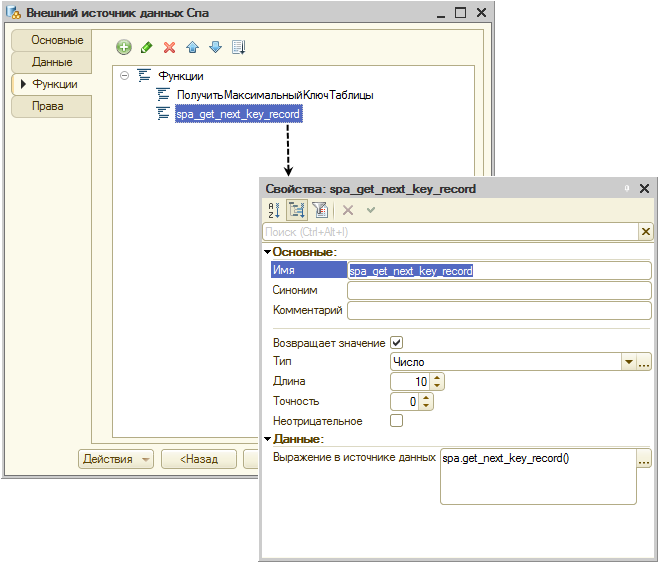Viewport: 661px width, 565px height.
Task: Click the green Add function icon
Action: (x=124, y=47)
